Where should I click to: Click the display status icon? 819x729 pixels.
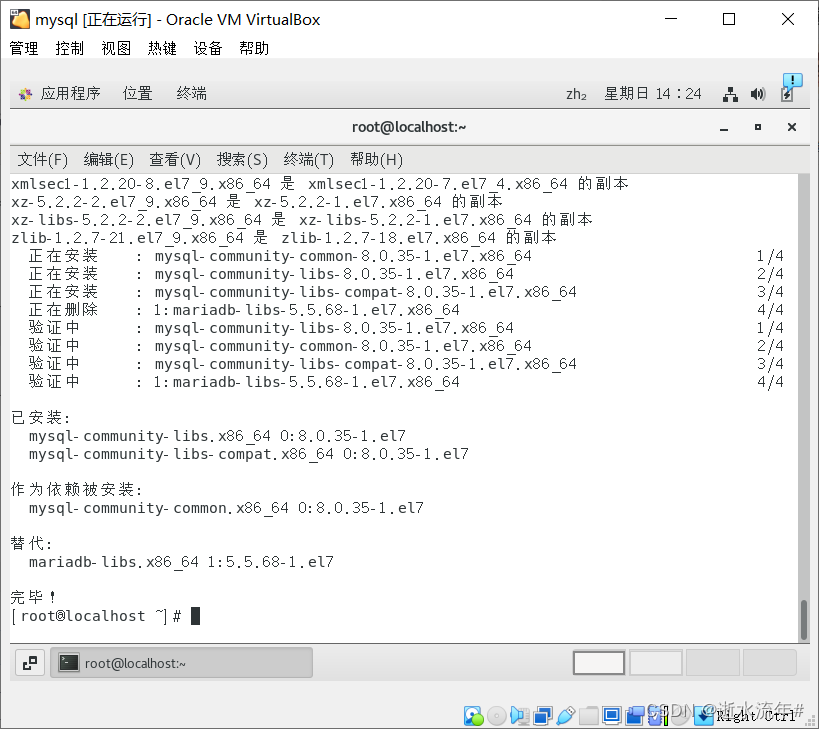pyautogui.click(x=609, y=715)
